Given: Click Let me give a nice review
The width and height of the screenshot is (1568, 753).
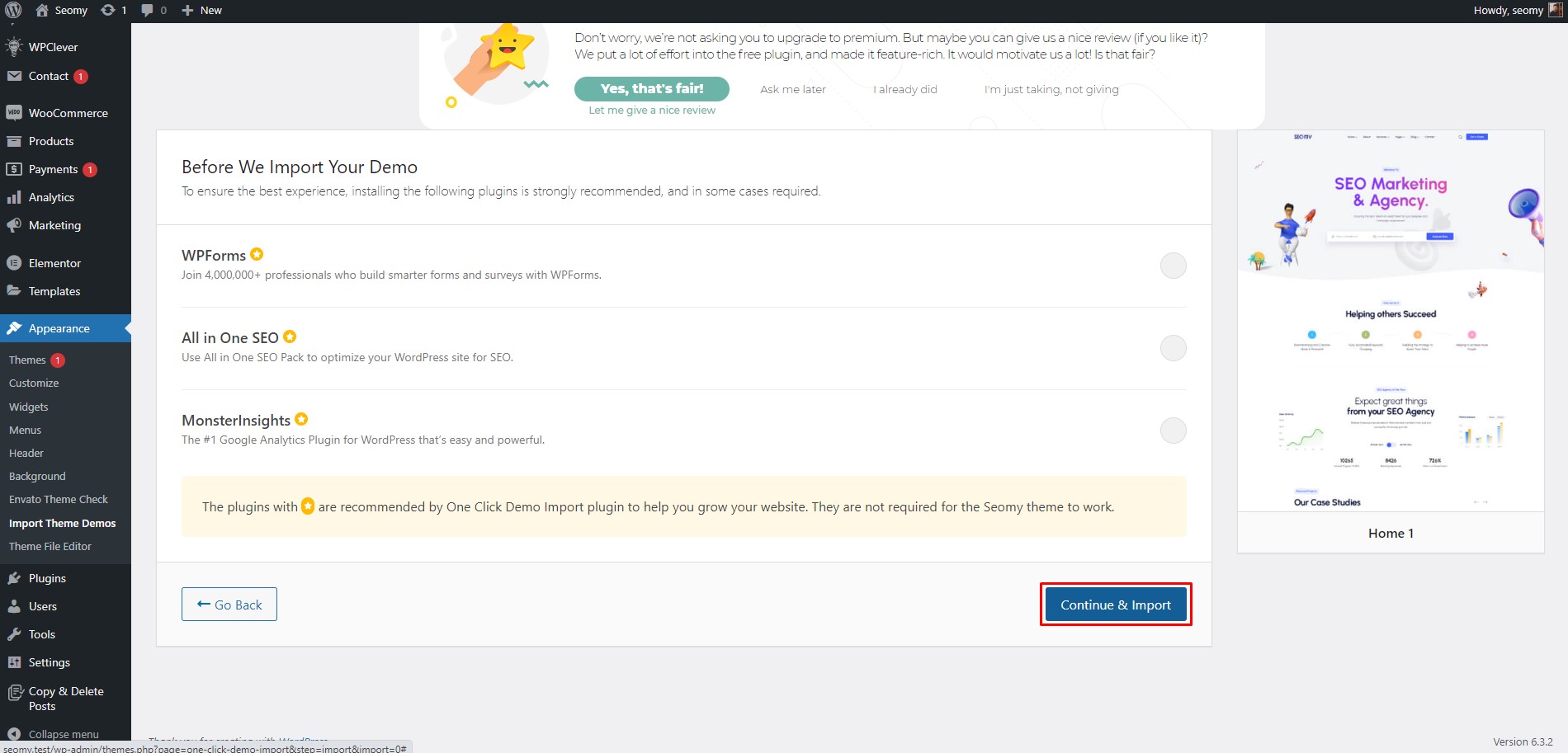Looking at the screenshot, I should [x=652, y=110].
